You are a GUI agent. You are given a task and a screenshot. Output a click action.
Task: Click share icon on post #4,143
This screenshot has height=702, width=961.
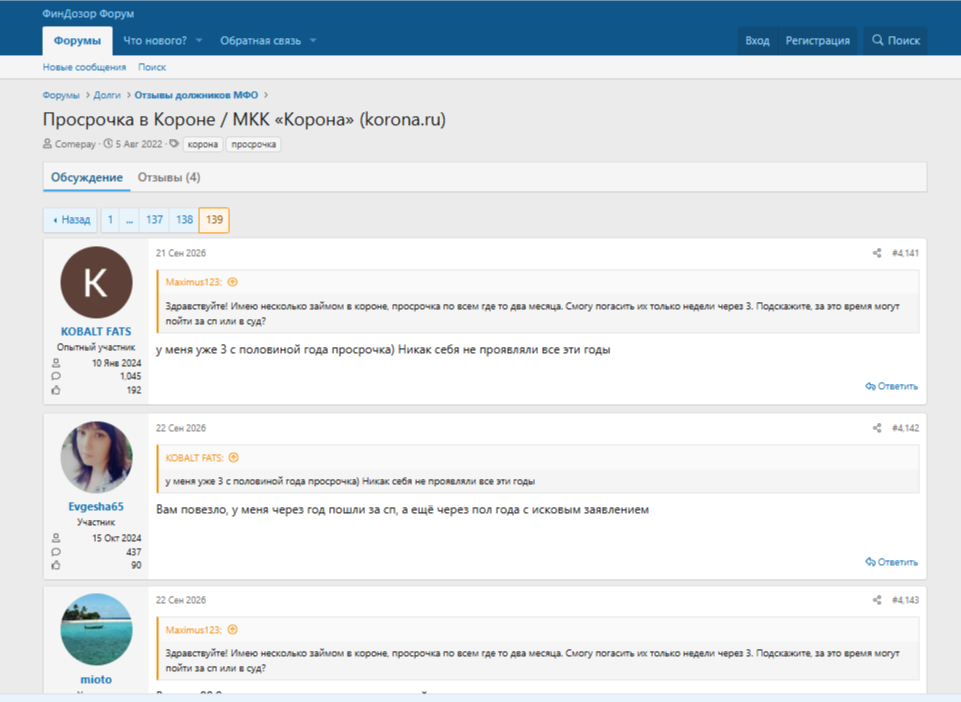point(877,600)
